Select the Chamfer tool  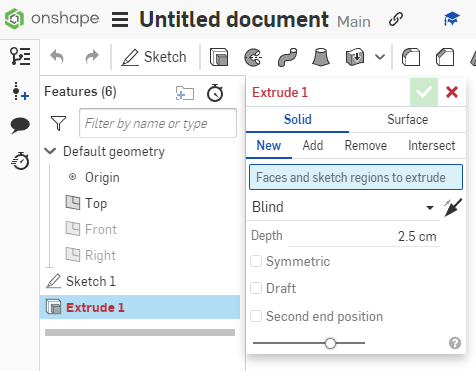tap(445, 57)
